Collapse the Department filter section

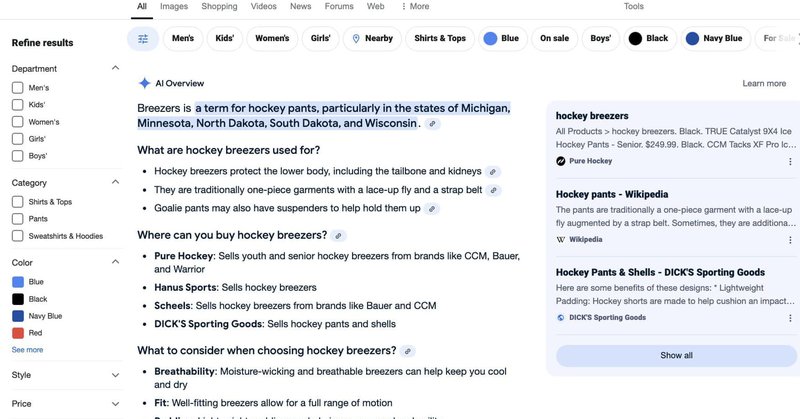(115, 68)
